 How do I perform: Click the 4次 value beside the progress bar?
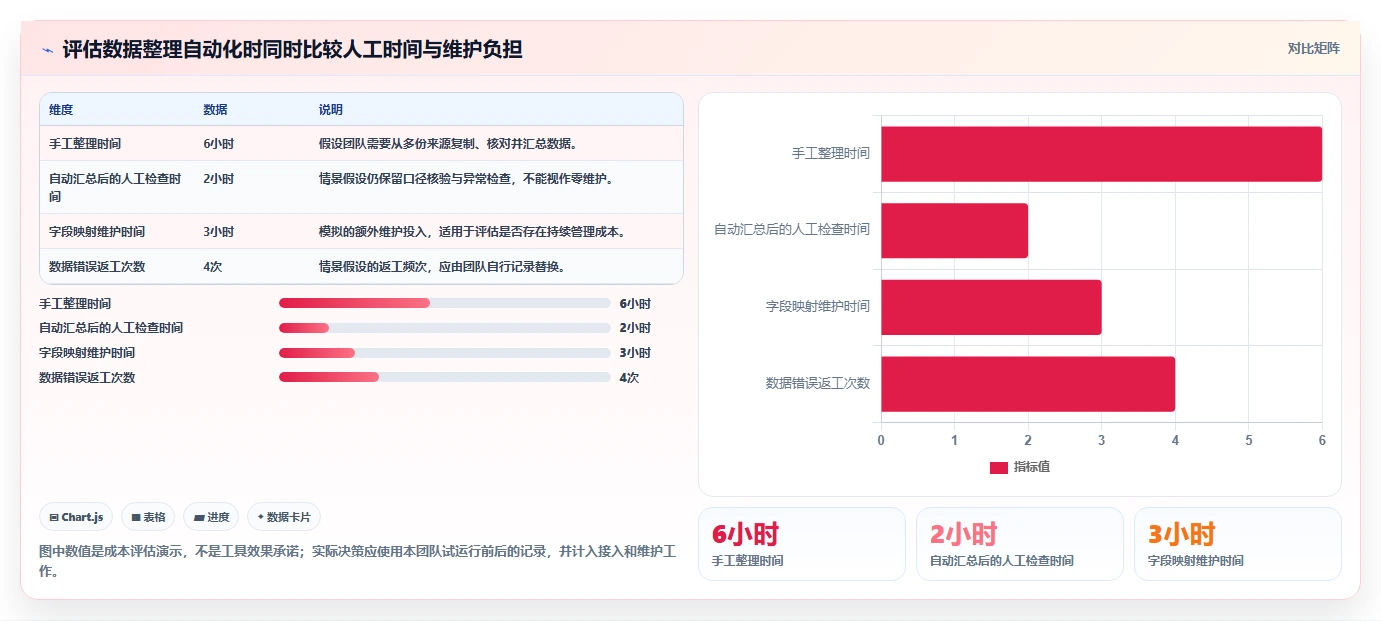pyautogui.click(x=629, y=378)
